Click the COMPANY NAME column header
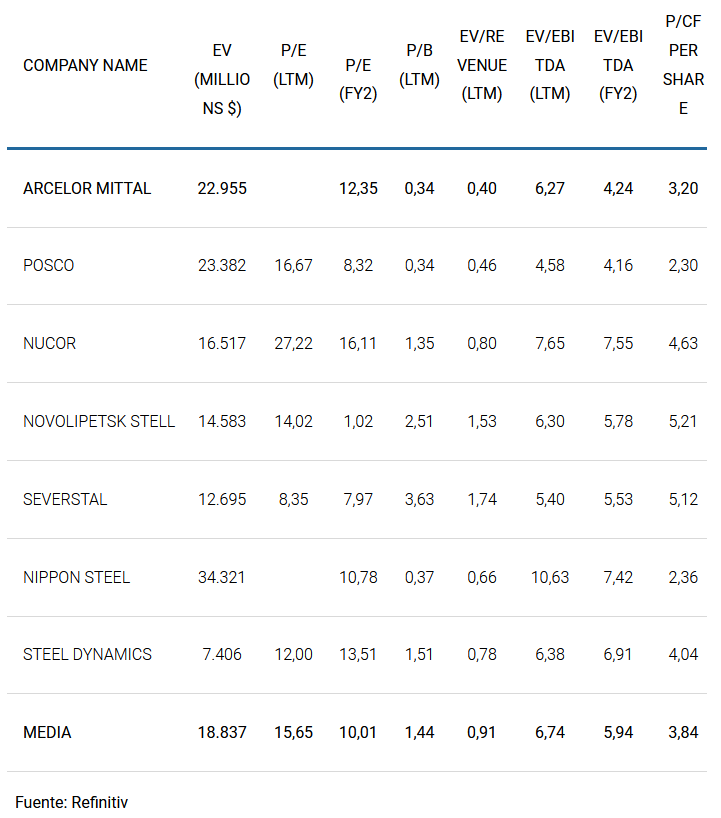This screenshot has height=818, width=721. click(x=85, y=65)
